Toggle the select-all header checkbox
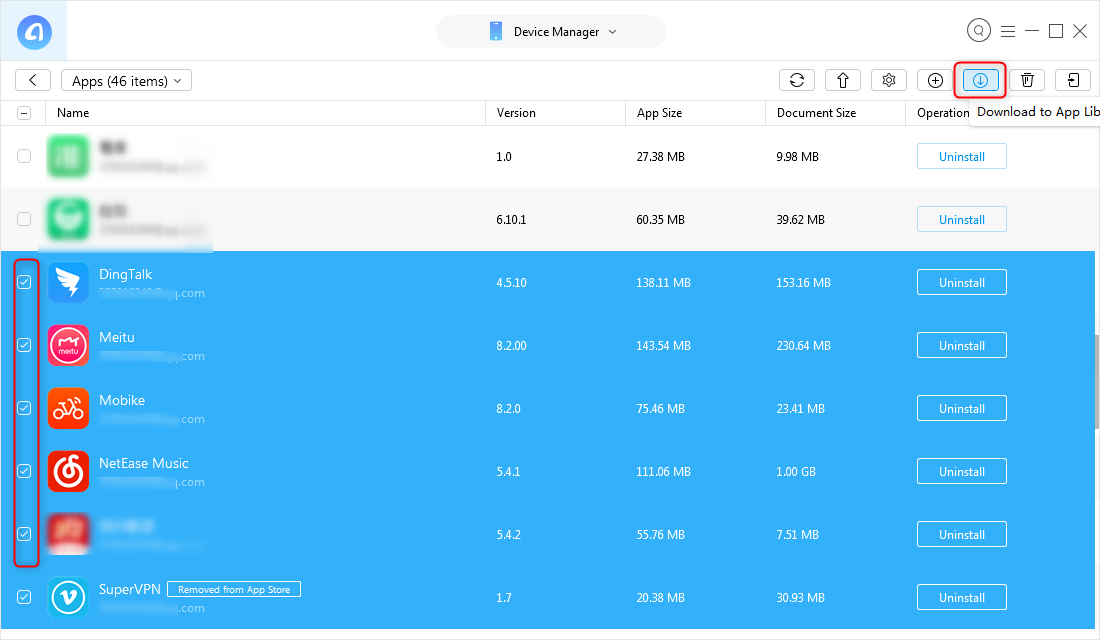Viewport: 1100px width, 640px height. click(x=24, y=113)
